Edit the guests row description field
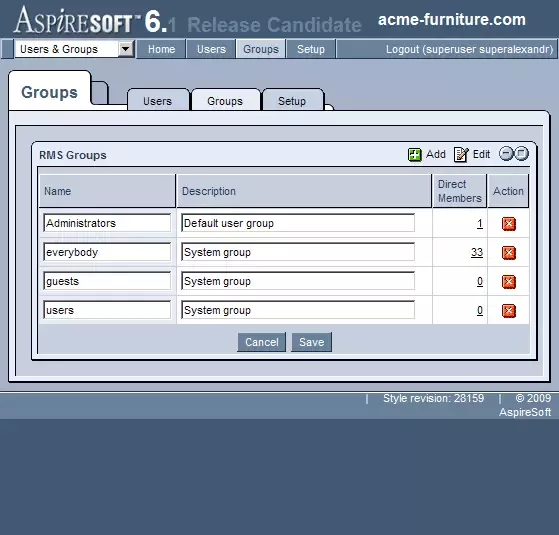The width and height of the screenshot is (559, 535). point(298,281)
